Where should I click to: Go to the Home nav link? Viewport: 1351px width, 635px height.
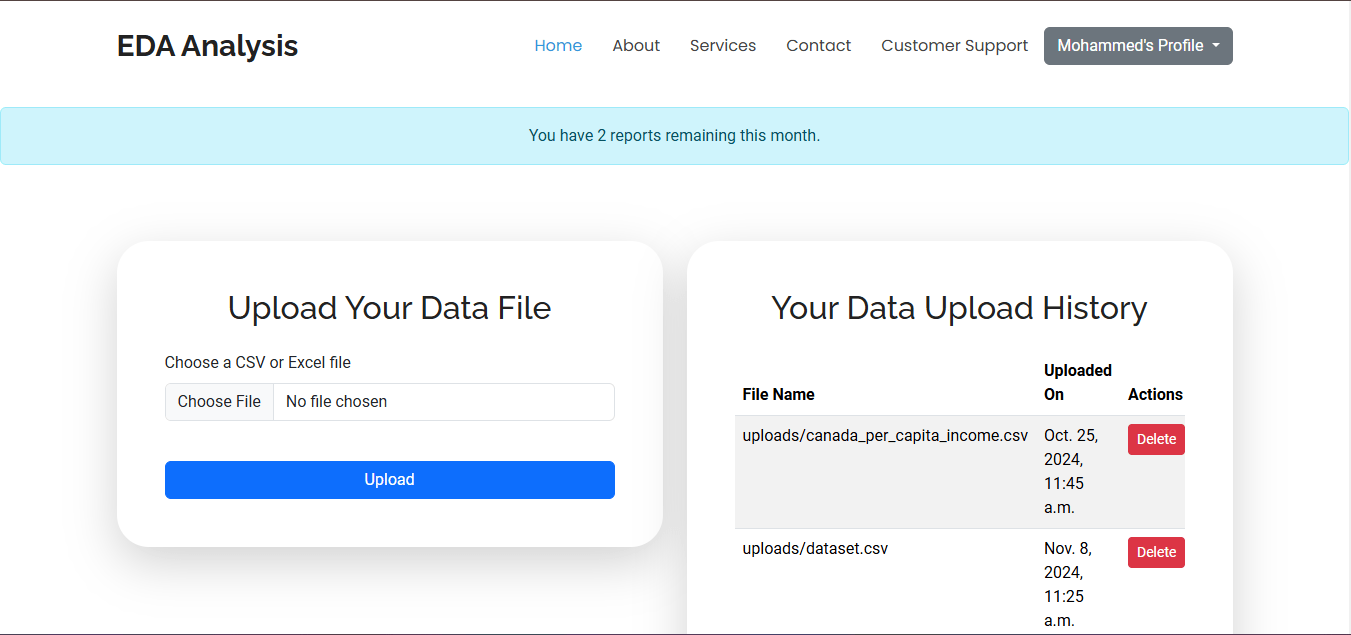tap(558, 46)
